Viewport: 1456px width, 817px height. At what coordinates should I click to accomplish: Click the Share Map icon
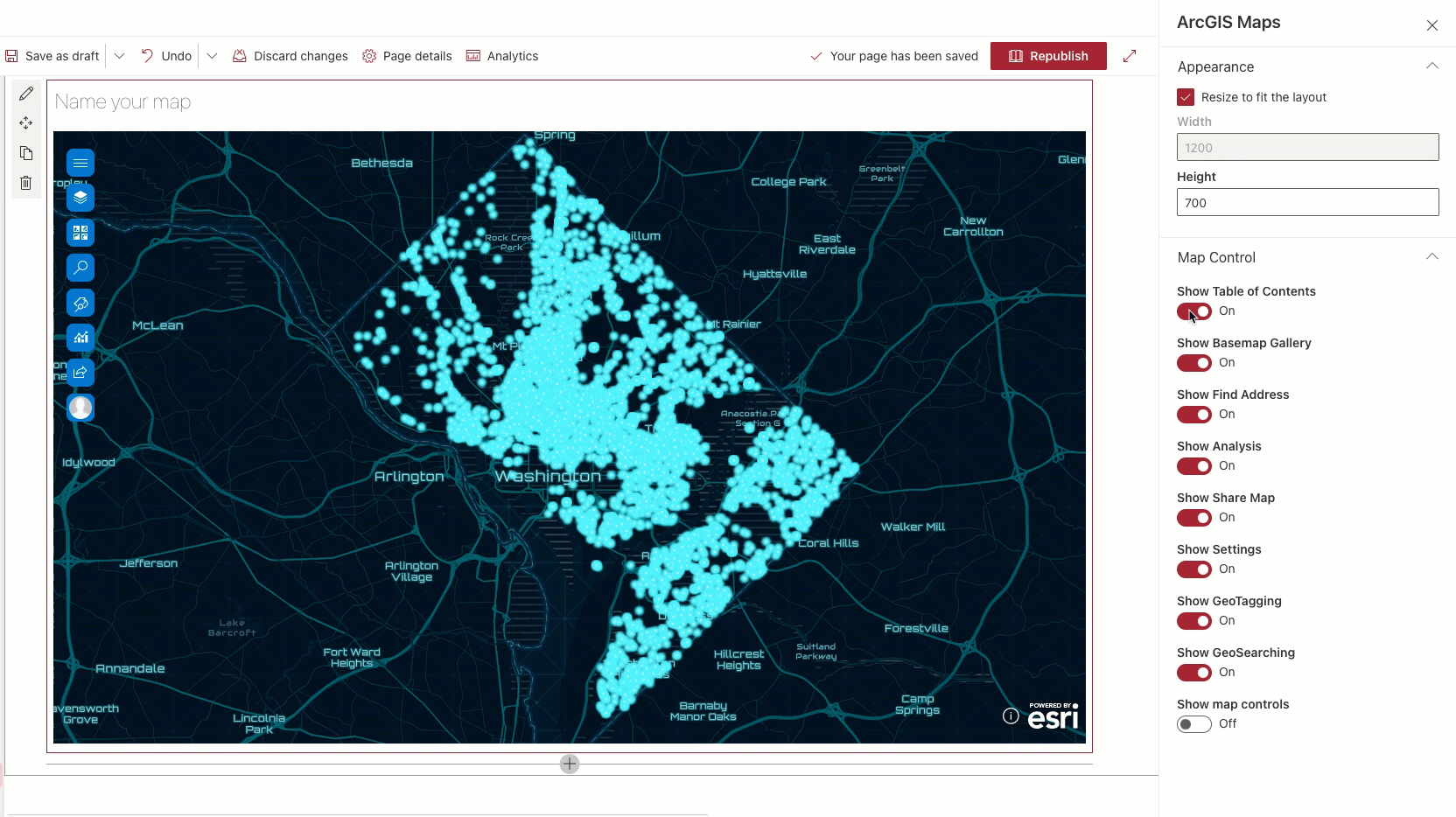pyautogui.click(x=80, y=372)
